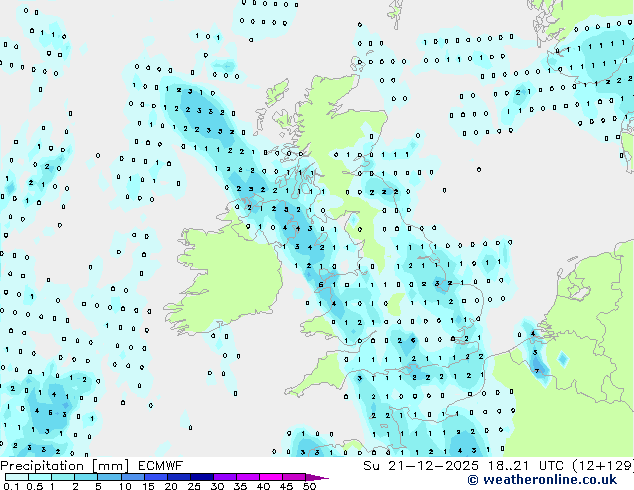Click the legend label '0.1'
634x490 pixels.
(x=11, y=486)
